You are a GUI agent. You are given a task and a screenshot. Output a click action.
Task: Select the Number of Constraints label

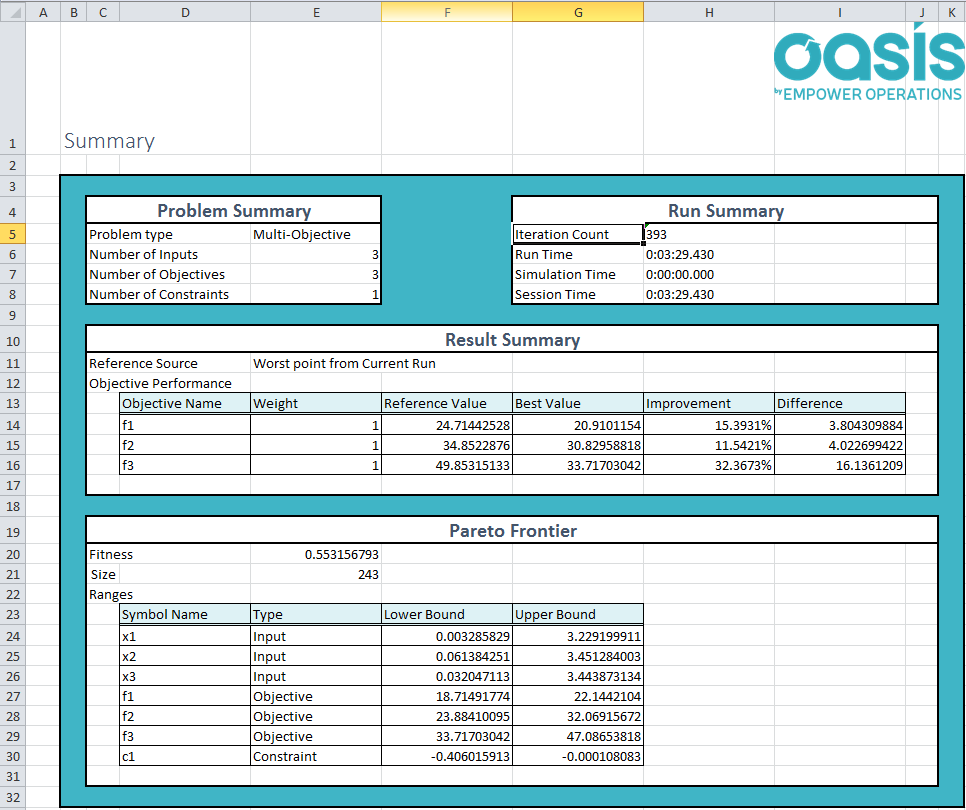point(159,294)
